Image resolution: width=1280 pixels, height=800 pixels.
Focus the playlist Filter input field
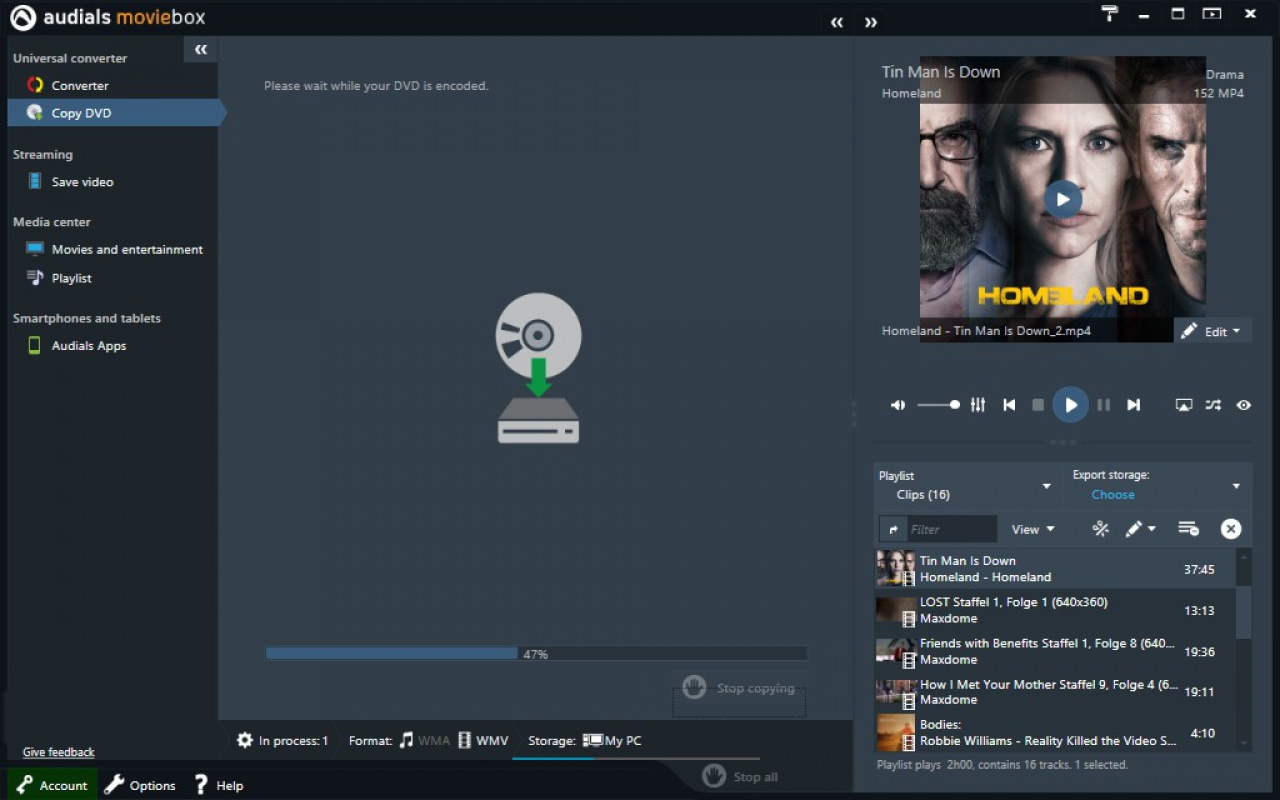tap(952, 529)
